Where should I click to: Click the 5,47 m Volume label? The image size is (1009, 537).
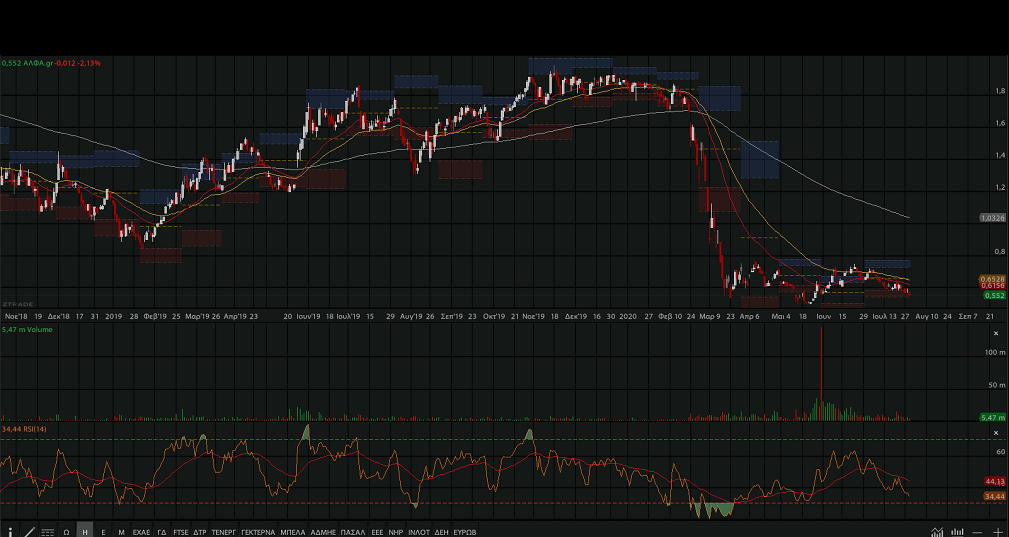(x=28, y=329)
